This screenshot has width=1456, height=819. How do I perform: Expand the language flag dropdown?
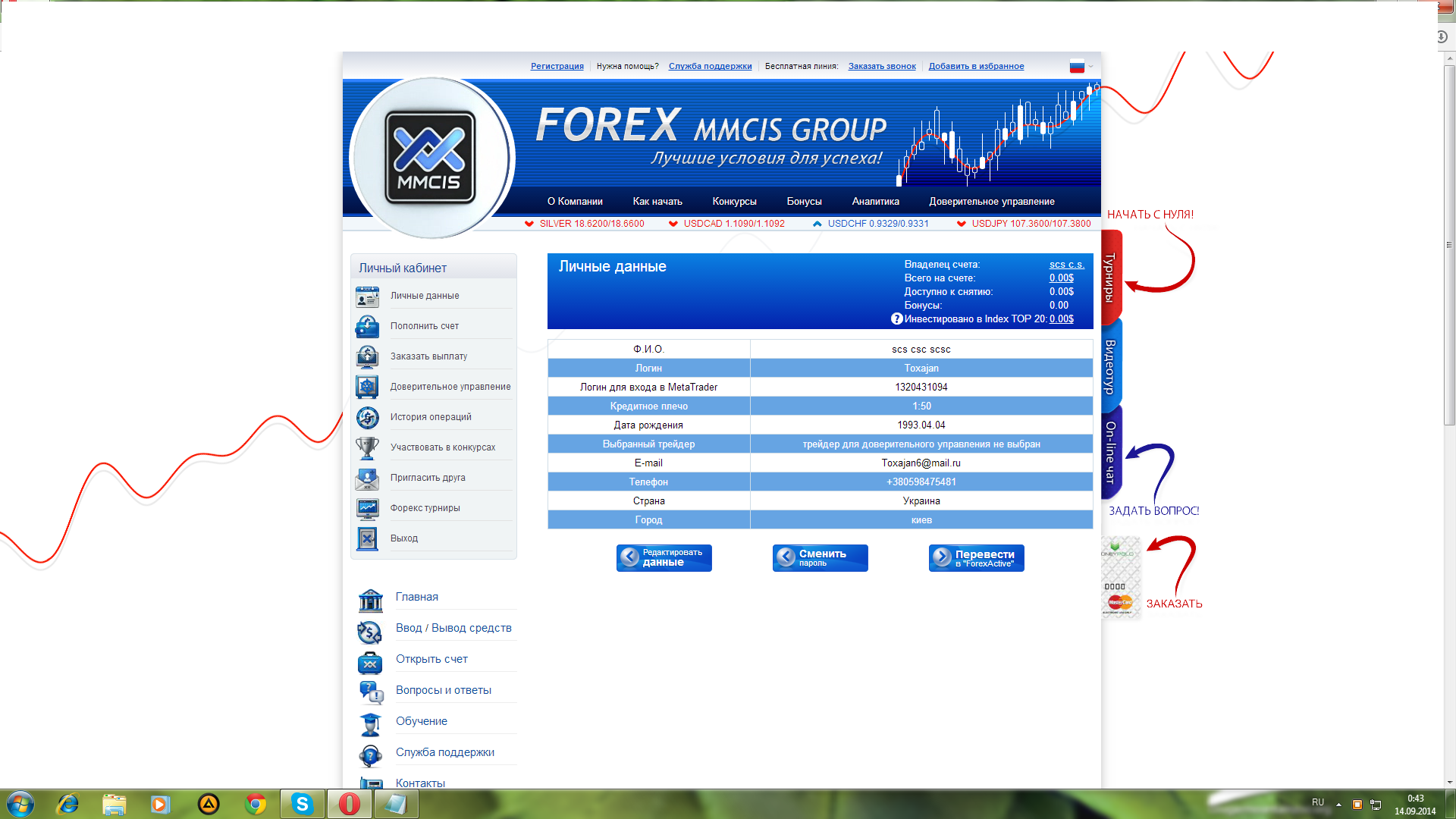point(1090,67)
